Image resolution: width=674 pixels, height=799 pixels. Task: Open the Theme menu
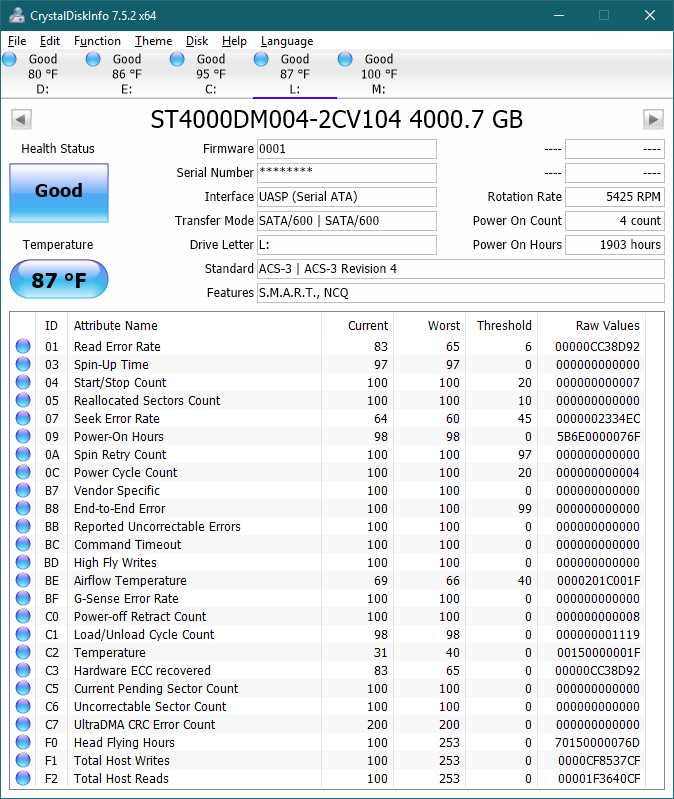(x=153, y=41)
